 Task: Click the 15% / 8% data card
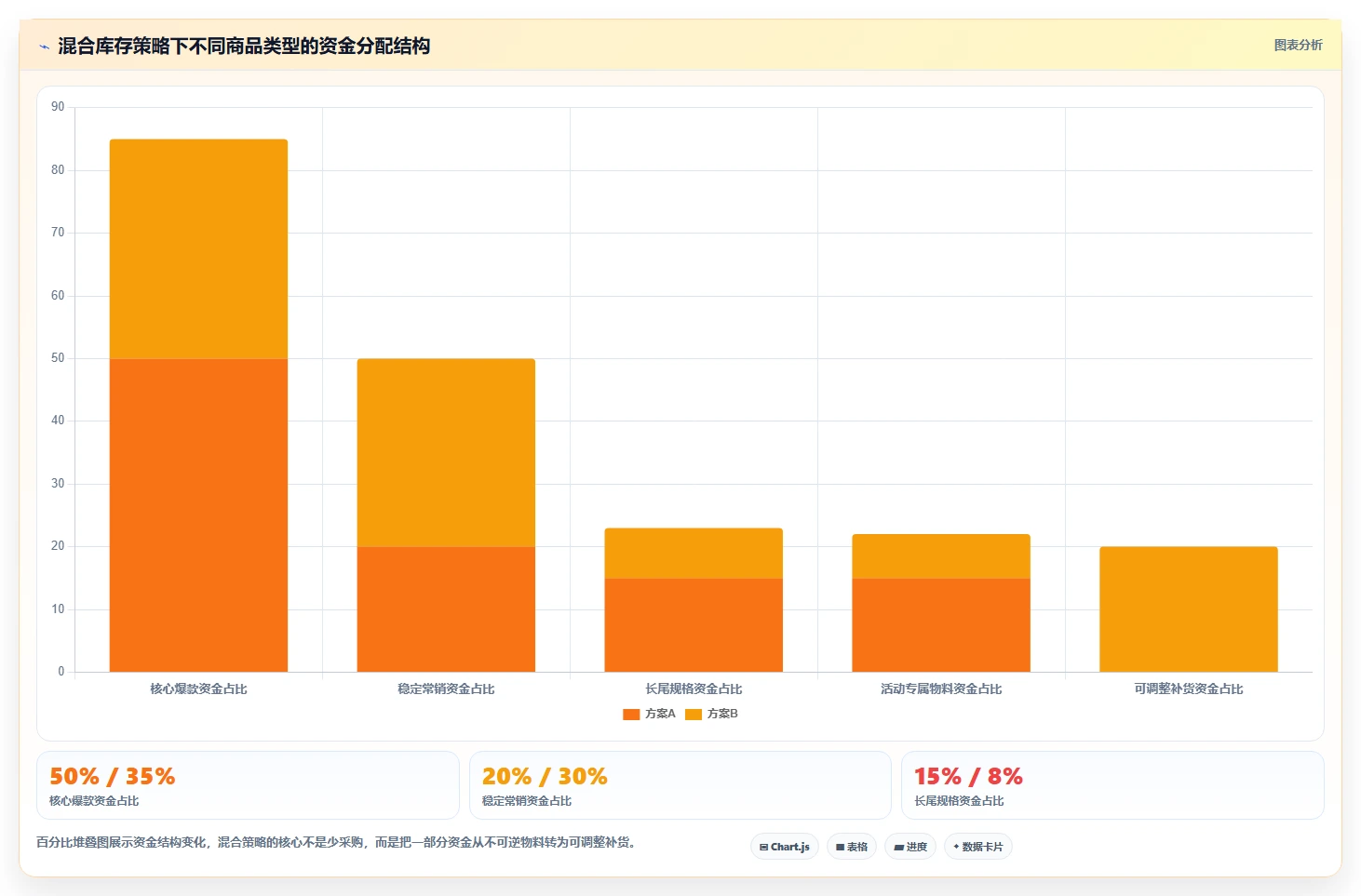click(1112, 785)
